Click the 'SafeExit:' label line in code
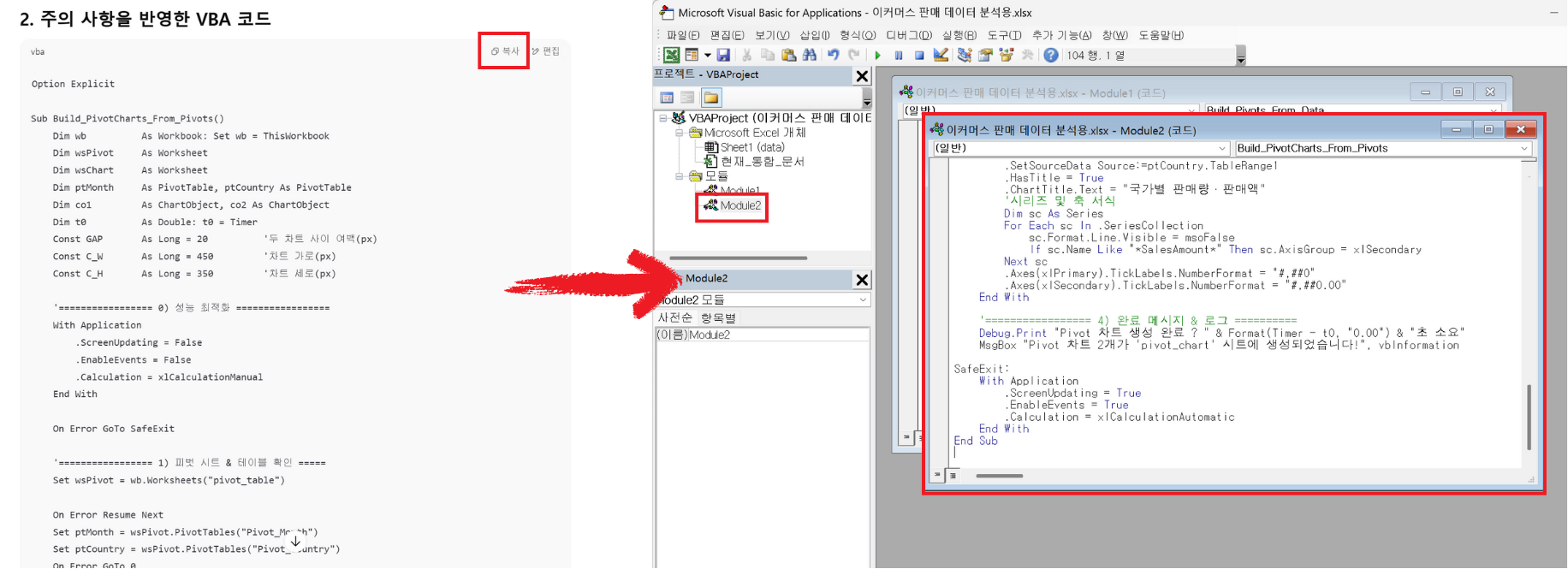The width and height of the screenshot is (1568, 569). click(x=982, y=369)
